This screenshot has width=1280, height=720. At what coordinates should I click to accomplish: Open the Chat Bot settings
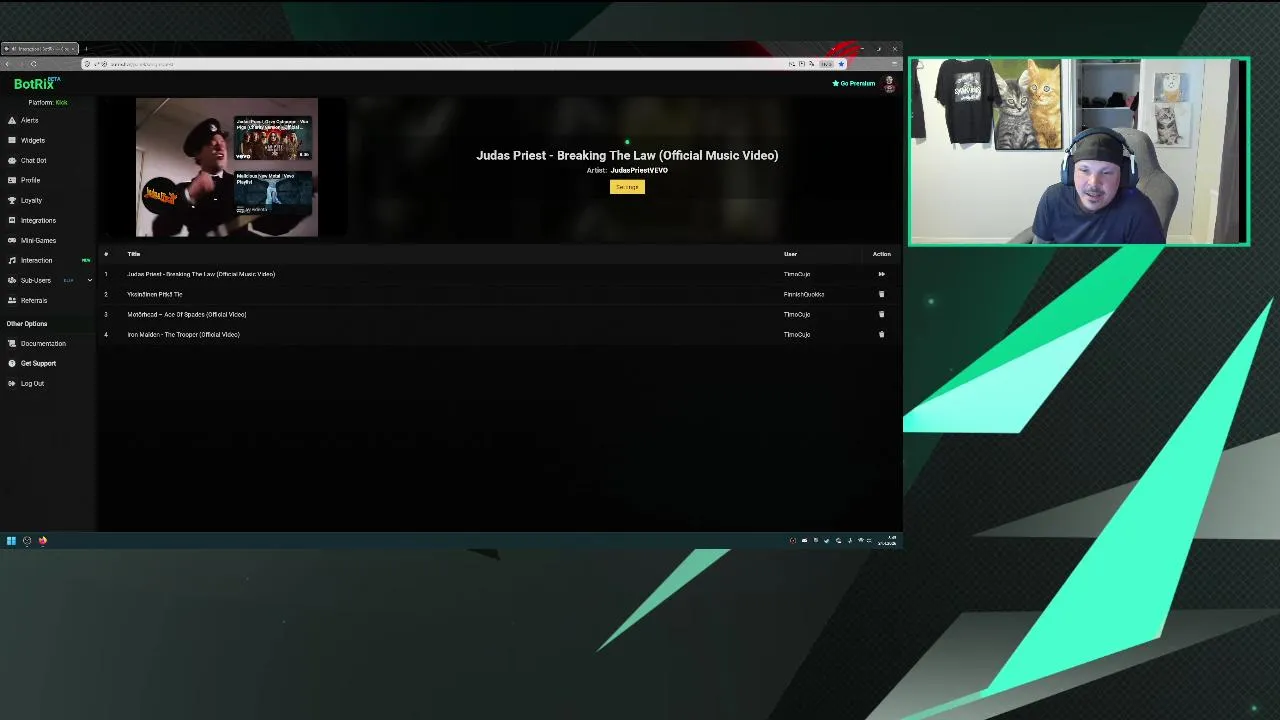[x=33, y=160]
